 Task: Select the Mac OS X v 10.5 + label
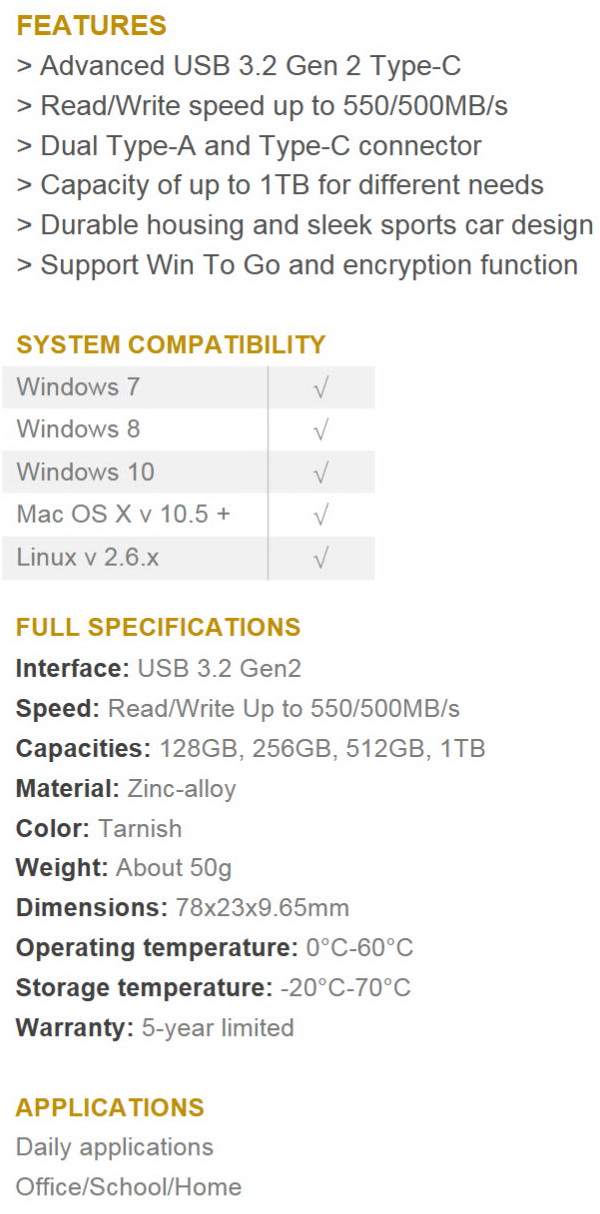[x=123, y=514]
